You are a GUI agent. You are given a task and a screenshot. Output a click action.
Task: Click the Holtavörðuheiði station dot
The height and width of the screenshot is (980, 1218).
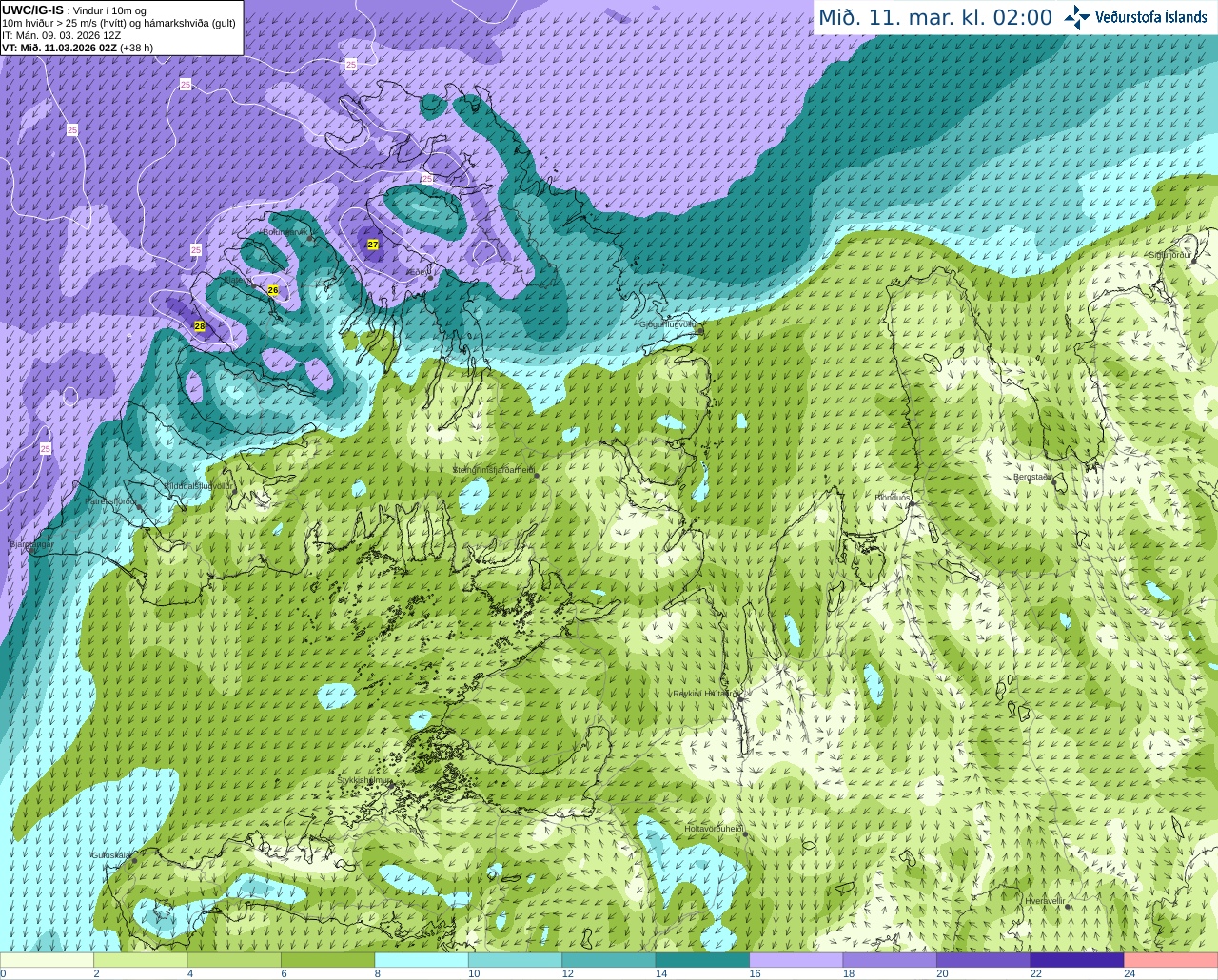tap(745, 834)
